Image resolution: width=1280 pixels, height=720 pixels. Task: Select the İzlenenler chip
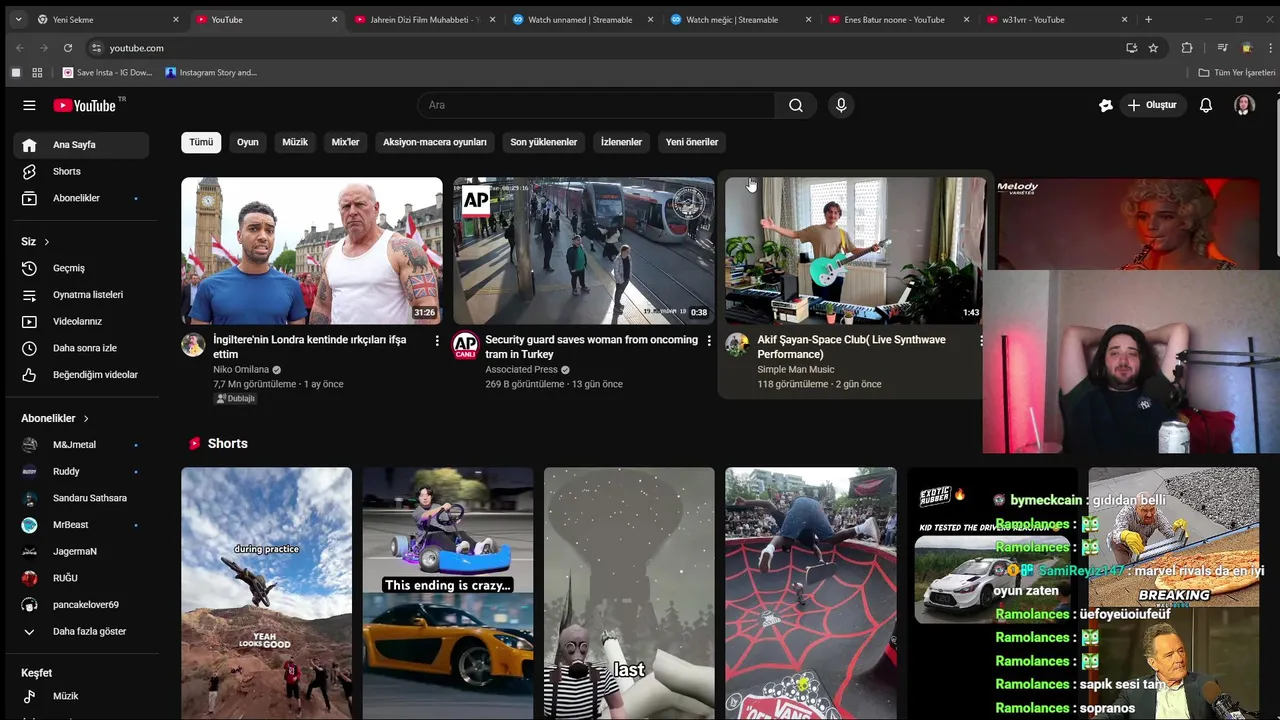pyautogui.click(x=621, y=142)
